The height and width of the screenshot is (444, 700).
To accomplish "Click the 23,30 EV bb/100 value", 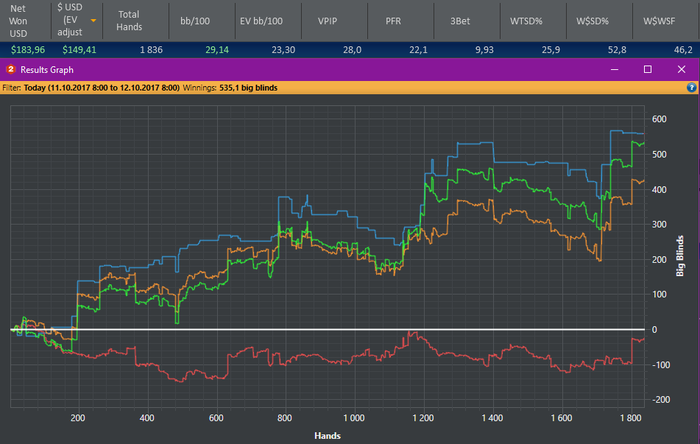I will point(283,50).
